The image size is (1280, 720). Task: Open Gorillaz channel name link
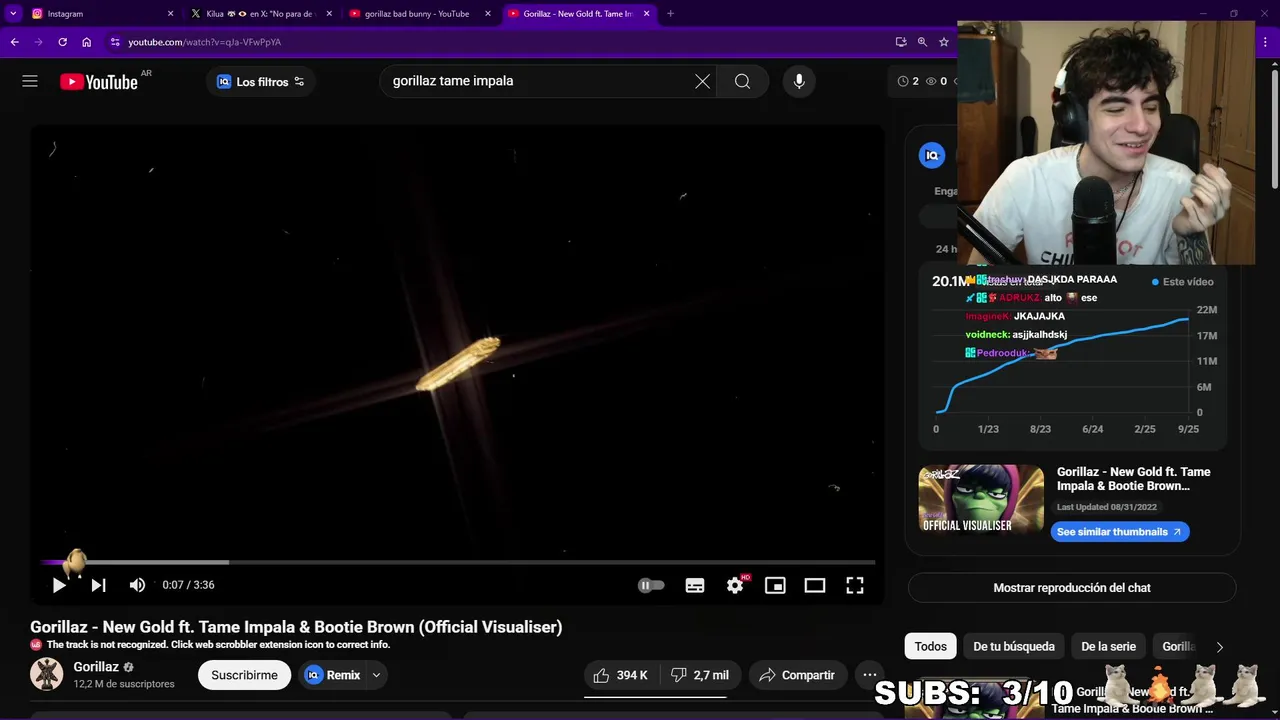click(96, 667)
